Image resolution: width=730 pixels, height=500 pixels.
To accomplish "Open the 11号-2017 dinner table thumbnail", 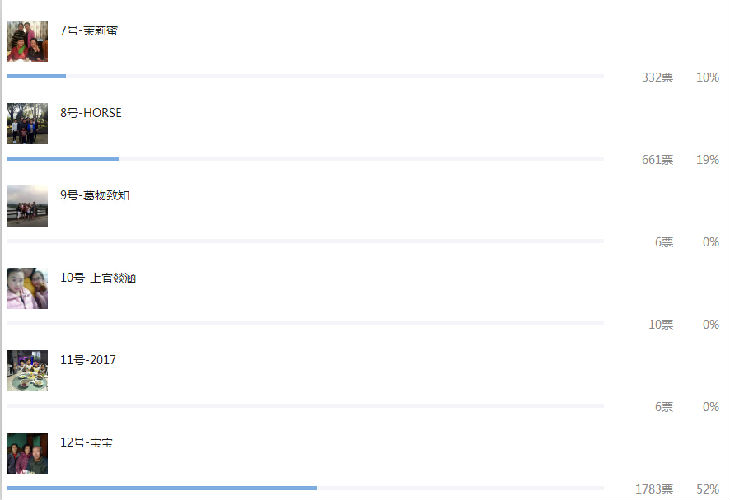I will tap(27, 370).
